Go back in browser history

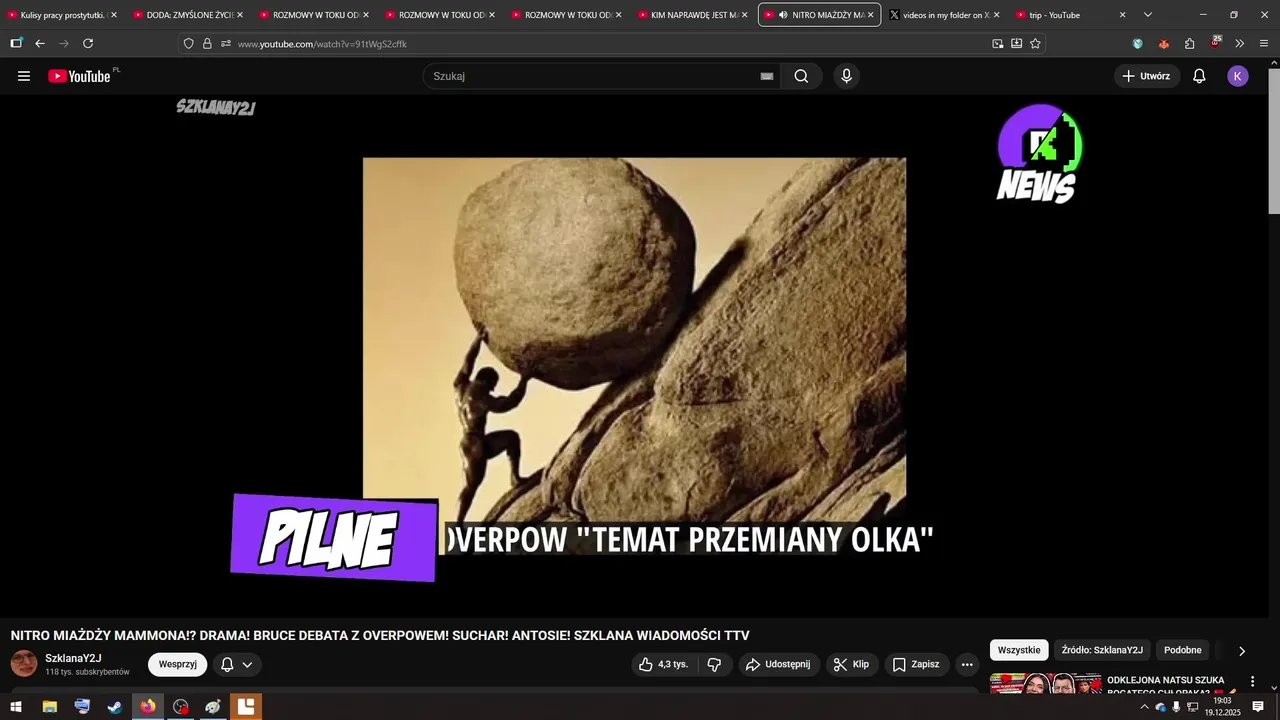tap(40, 43)
